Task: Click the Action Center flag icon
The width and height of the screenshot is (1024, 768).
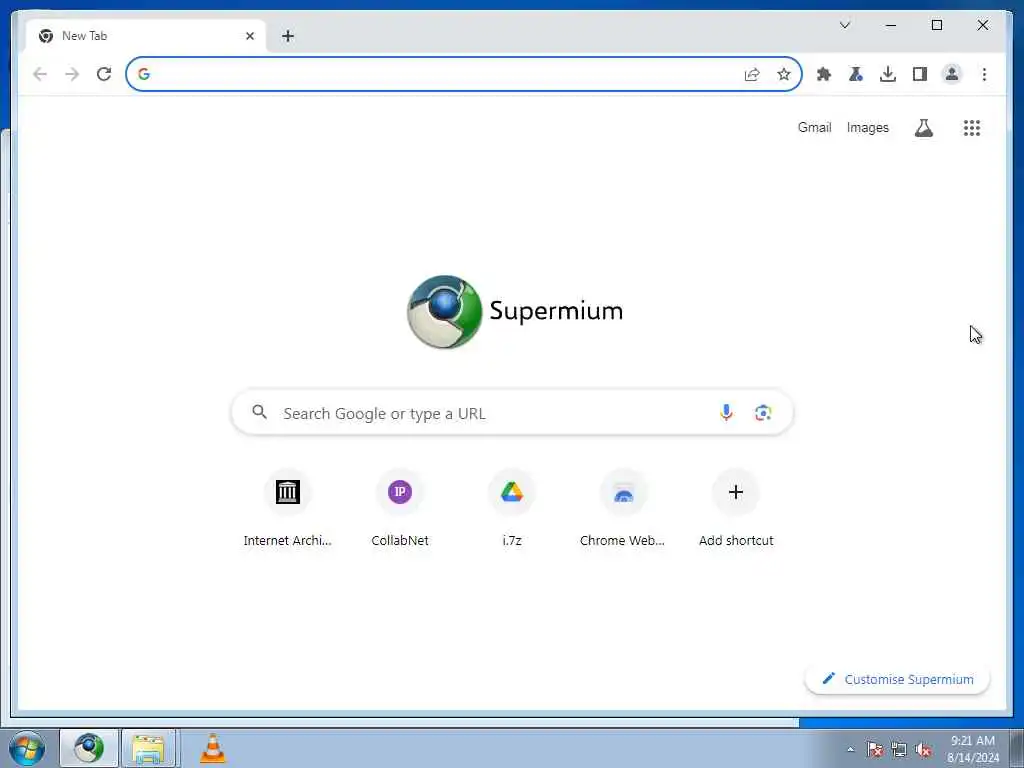Action: tap(875, 749)
